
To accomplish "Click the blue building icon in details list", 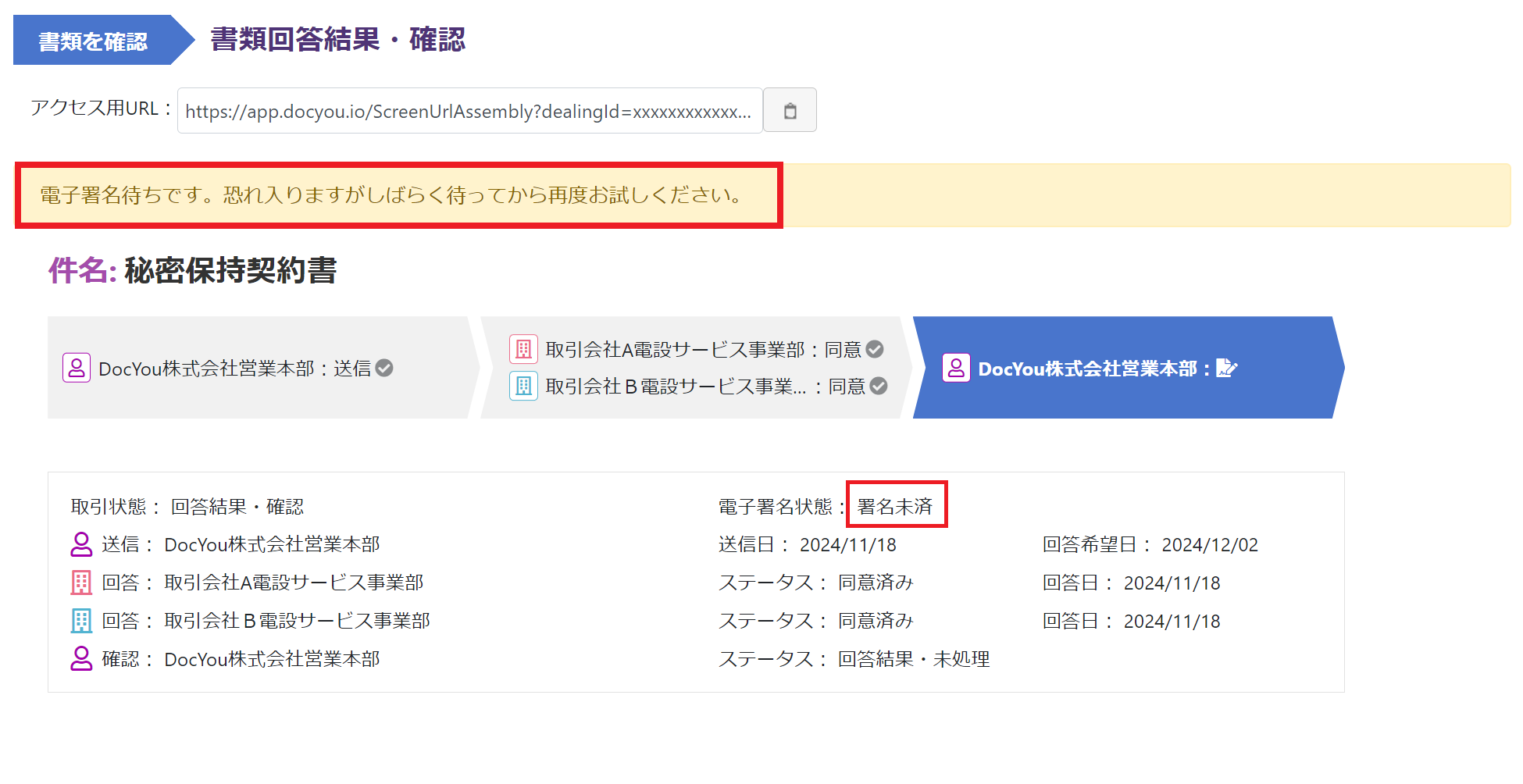I will tap(81, 621).
